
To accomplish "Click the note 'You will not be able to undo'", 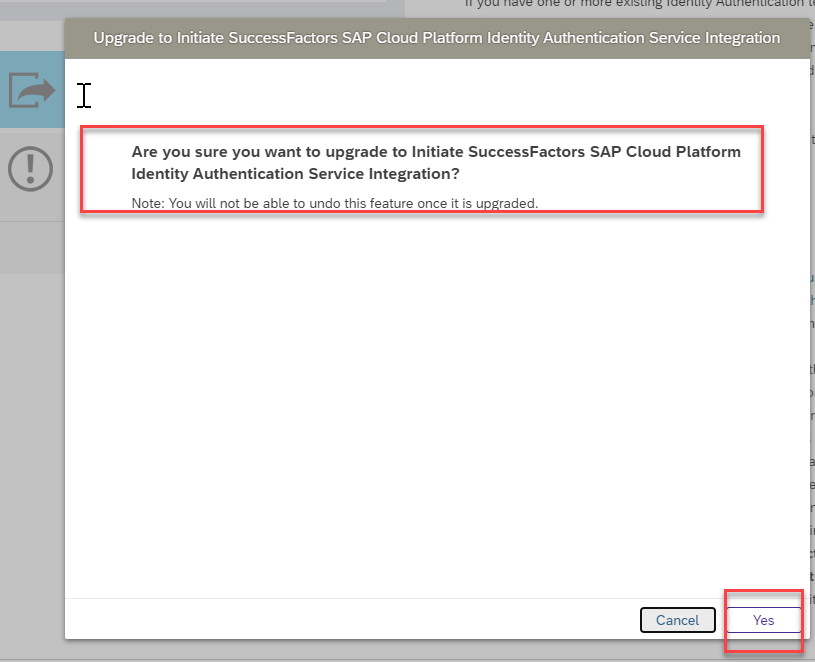I will pos(335,203).
